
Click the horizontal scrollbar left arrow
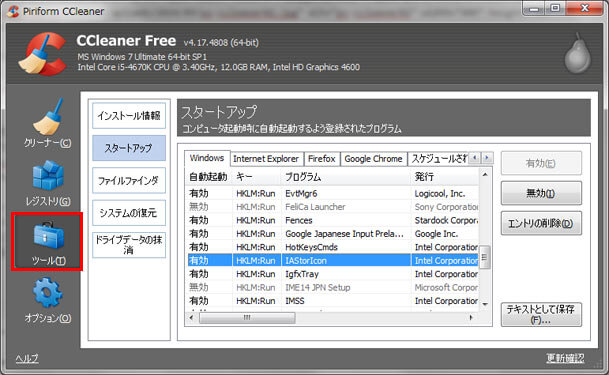191,318
